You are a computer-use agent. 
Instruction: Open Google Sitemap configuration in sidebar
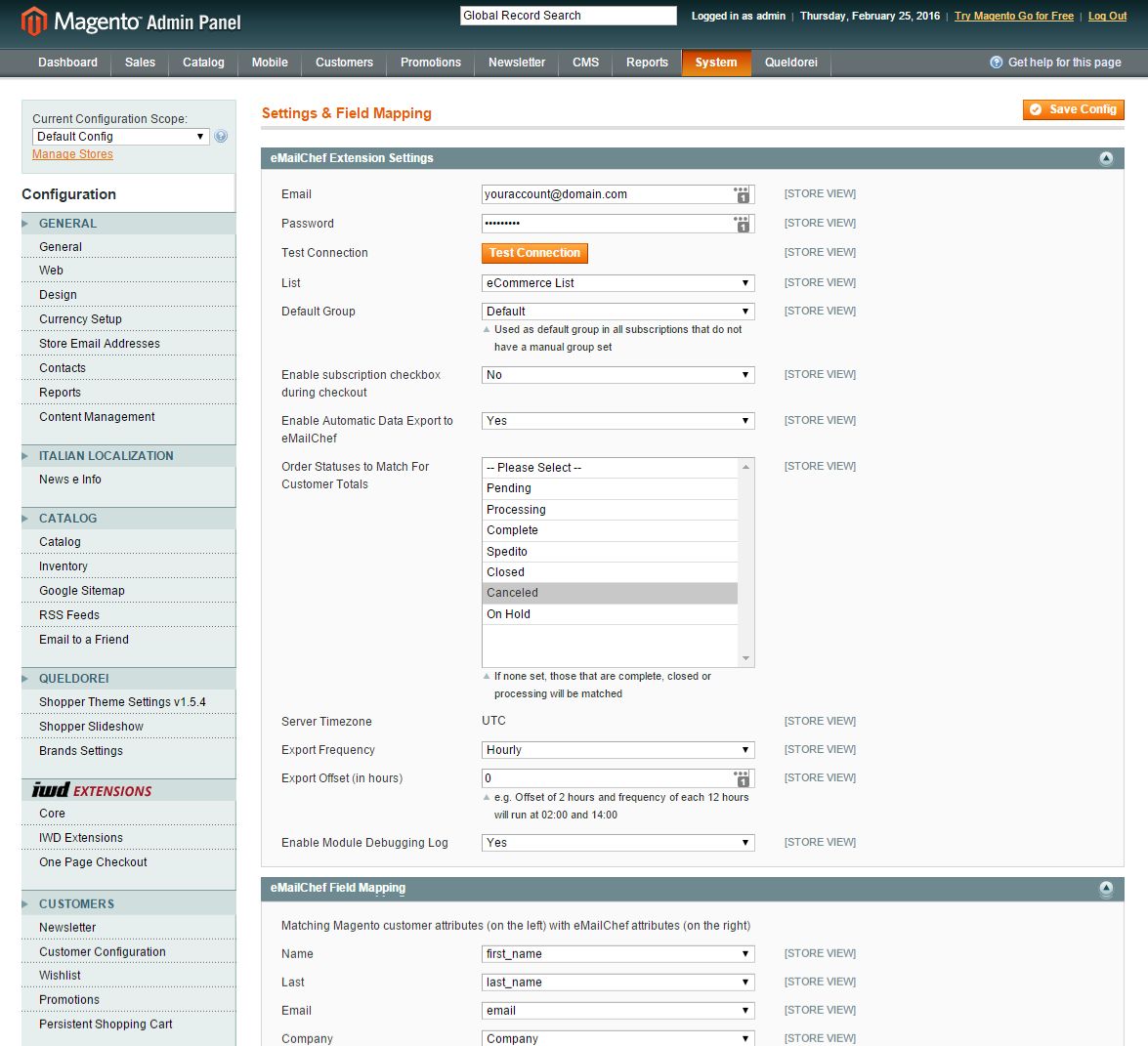(82, 592)
